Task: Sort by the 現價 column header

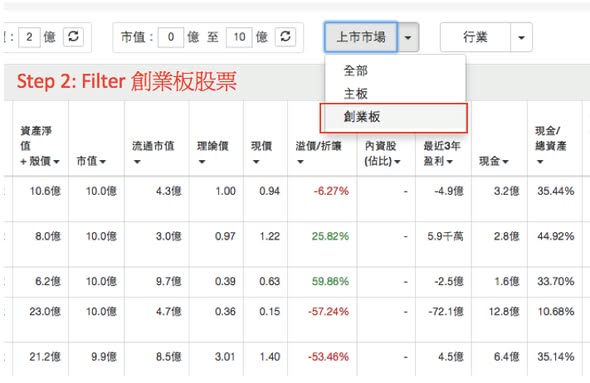Action: click(261, 153)
